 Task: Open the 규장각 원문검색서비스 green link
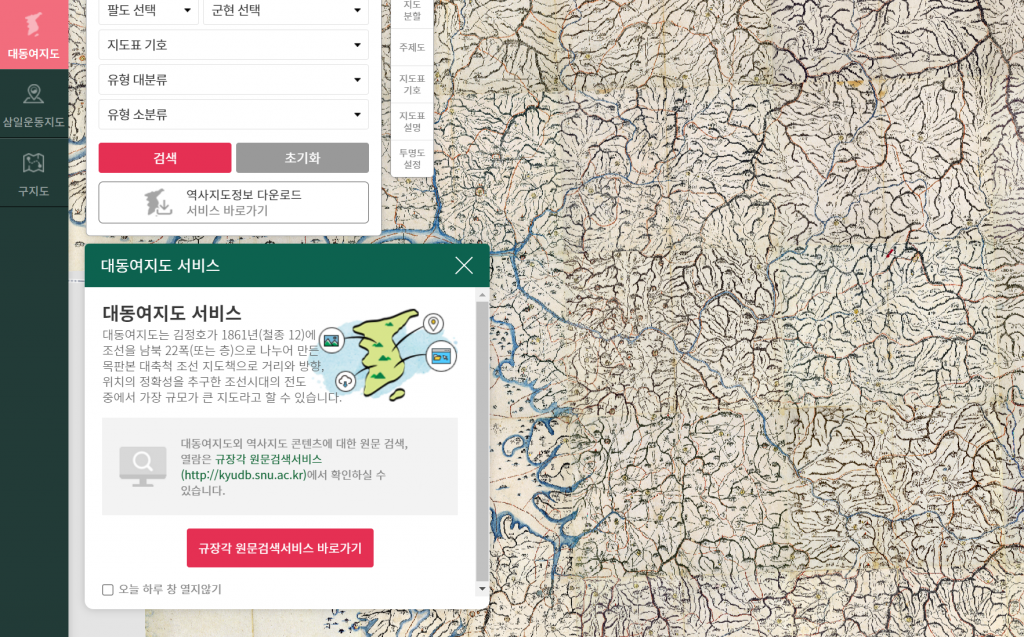(x=268, y=459)
